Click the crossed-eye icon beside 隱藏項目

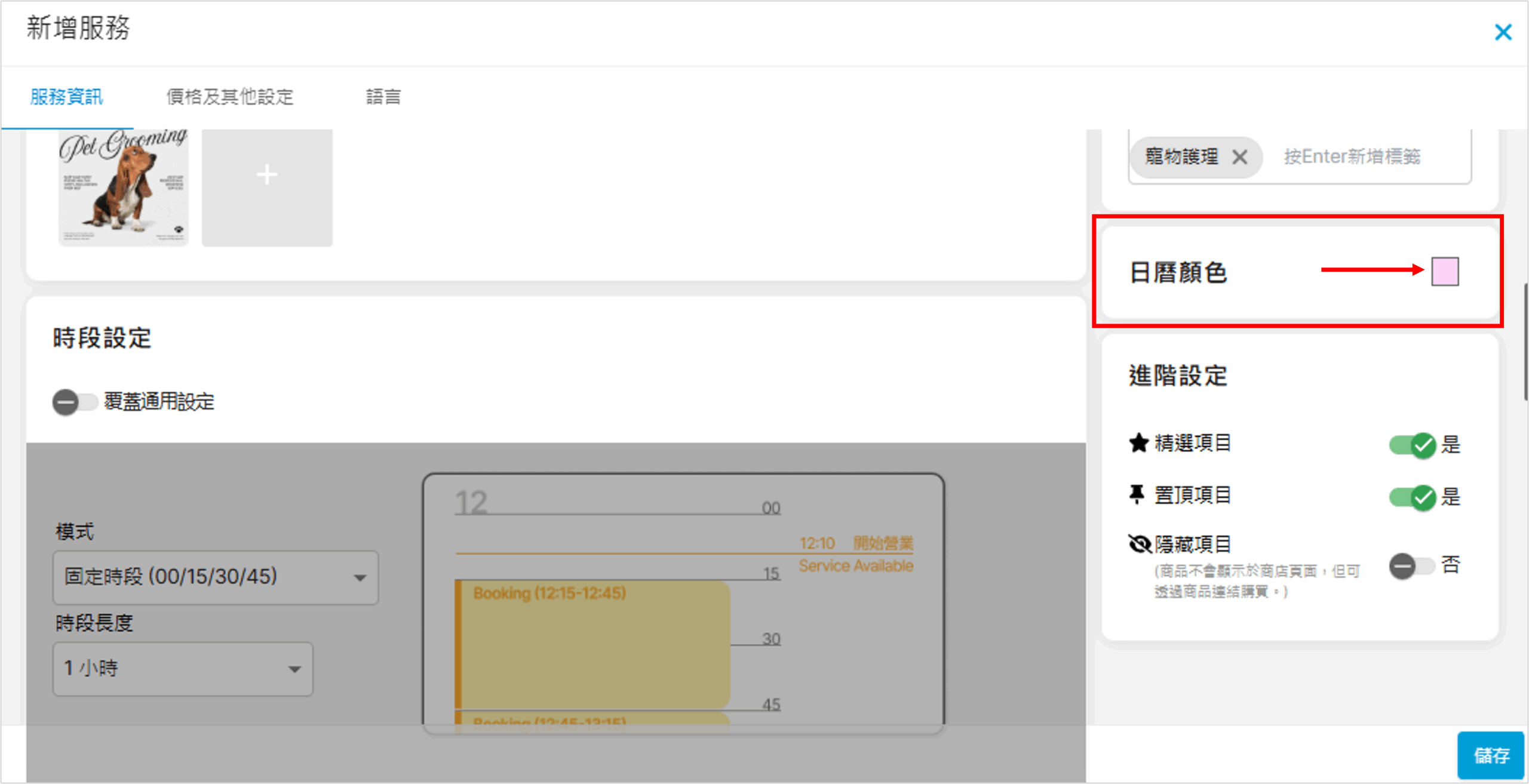1140,544
